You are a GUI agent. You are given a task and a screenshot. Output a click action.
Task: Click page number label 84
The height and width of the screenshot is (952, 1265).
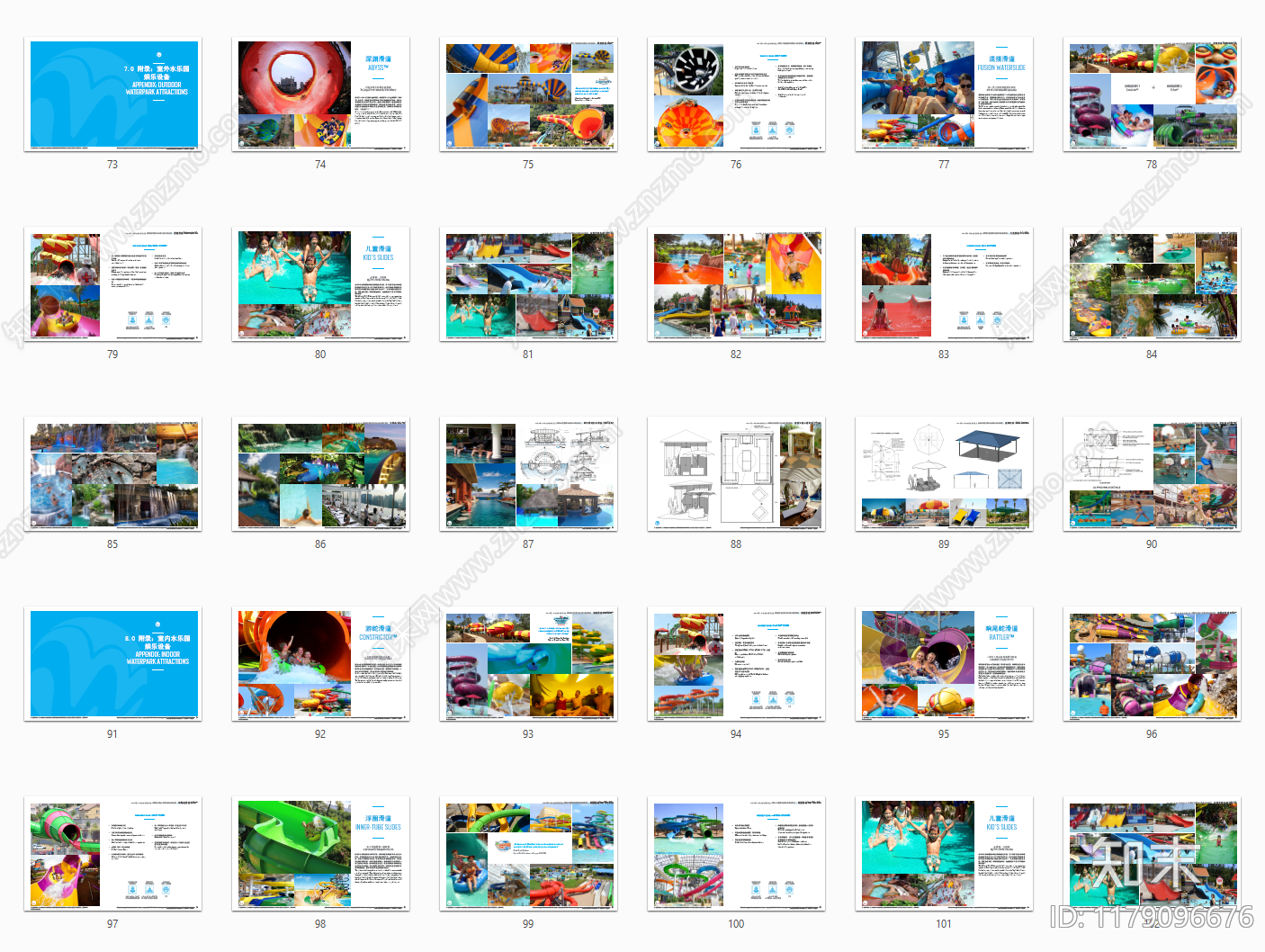pos(1152,355)
